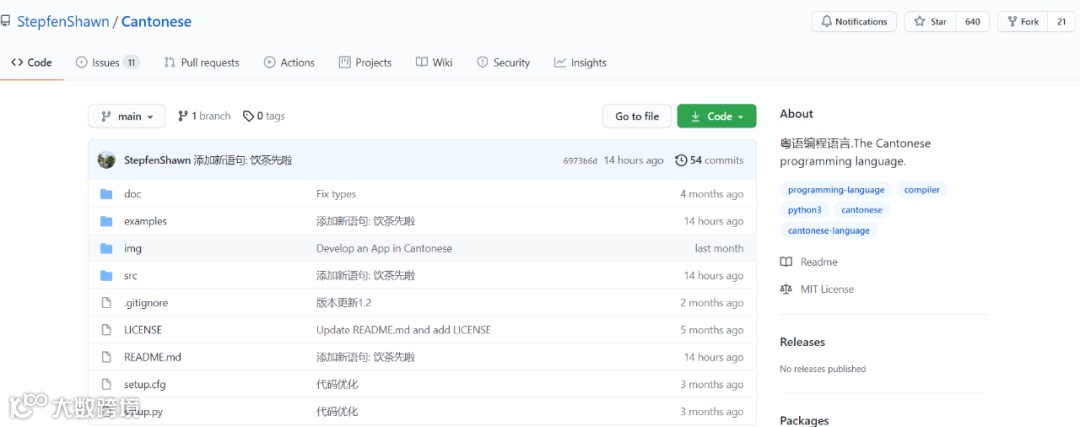Open the Packages section heading
1080x427 pixels.
pyautogui.click(x=804, y=420)
